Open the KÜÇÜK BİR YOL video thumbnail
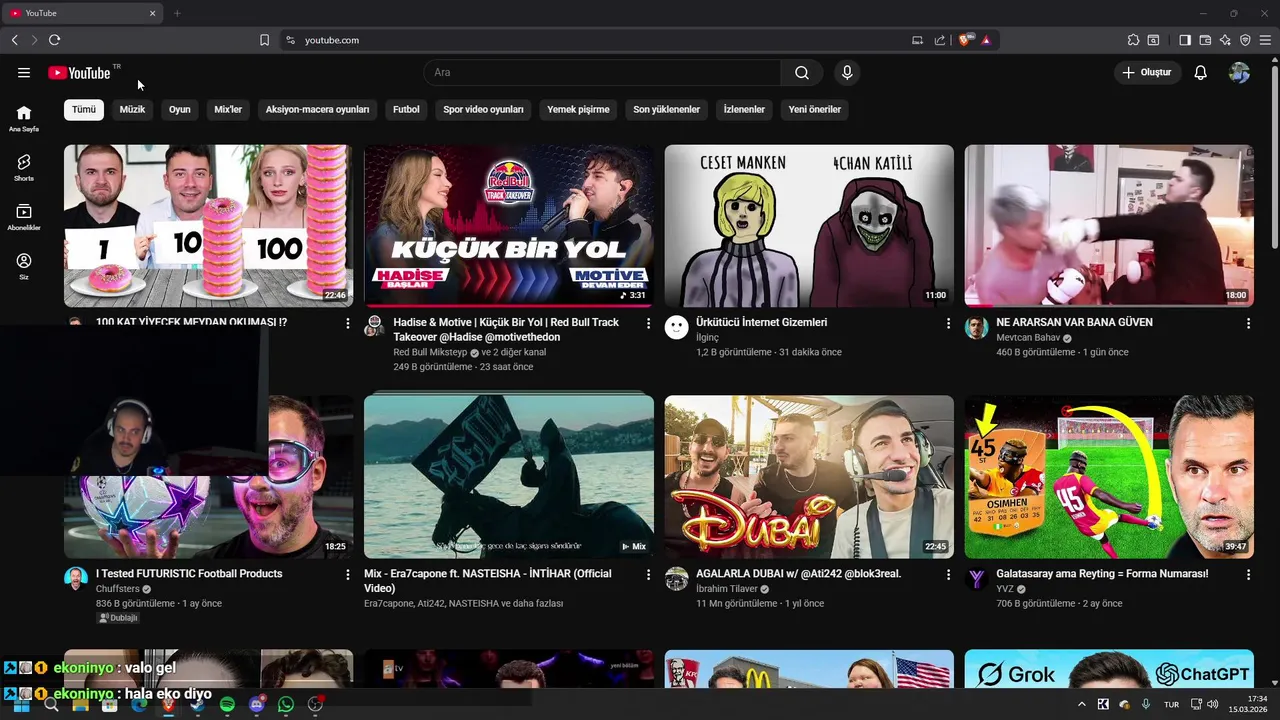Screen dimensions: 1280x720 pyautogui.click(x=509, y=226)
